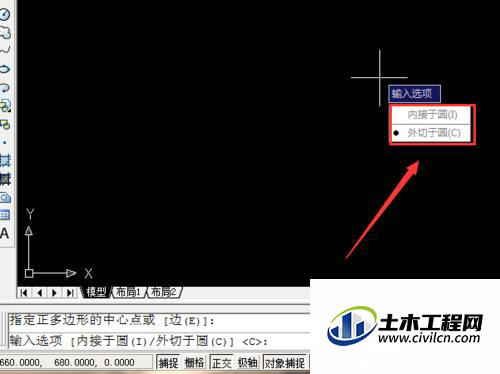Select the Make Block tool
Image resolution: width=500 pixels, height=374 pixels.
click(x=5, y=125)
